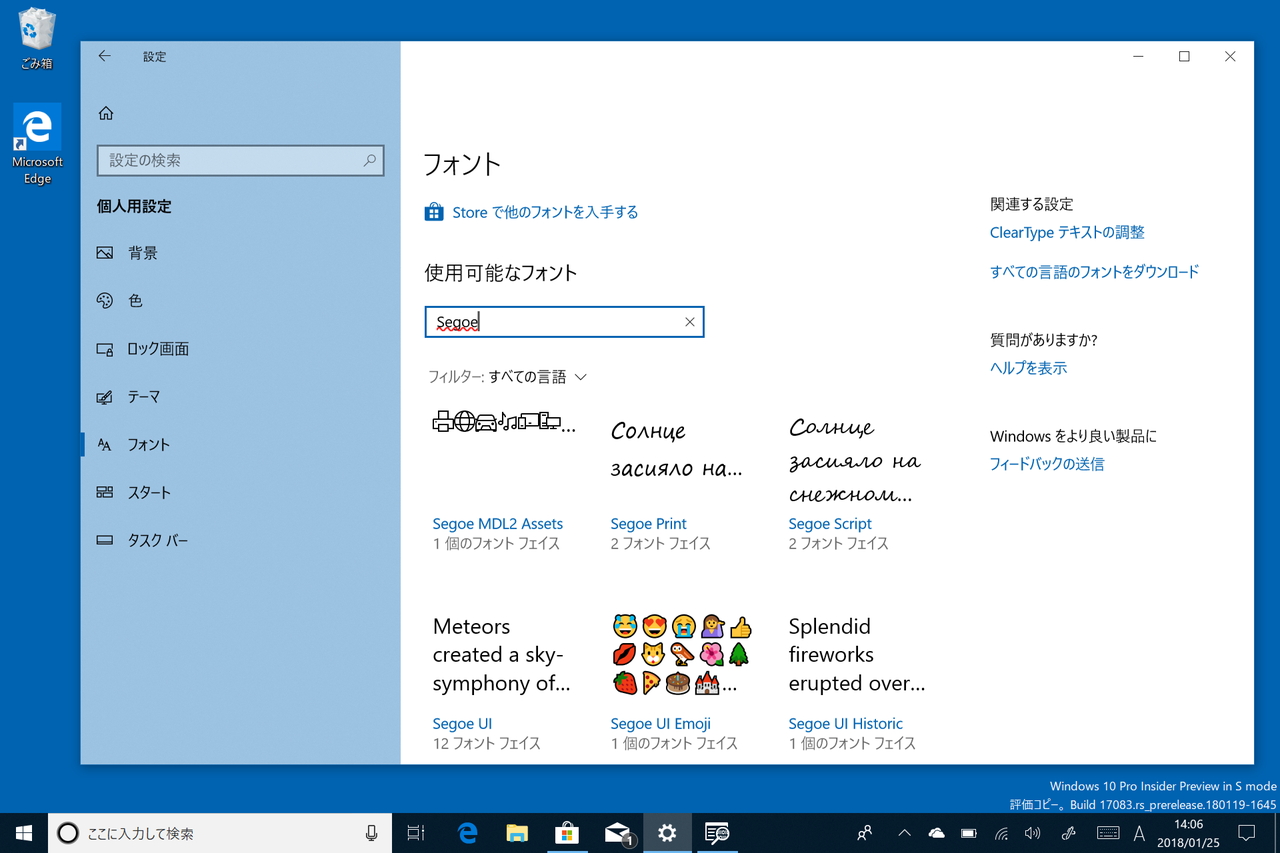Open the ヘルプを表示 link
1280x853 pixels.
1028,368
